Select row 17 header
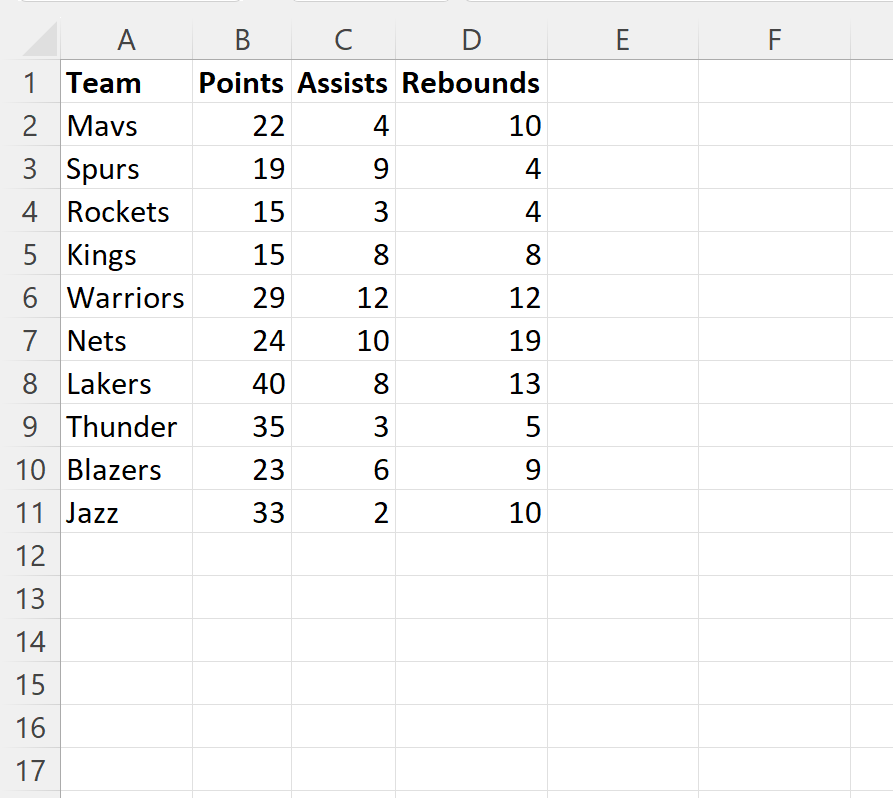 coord(30,771)
